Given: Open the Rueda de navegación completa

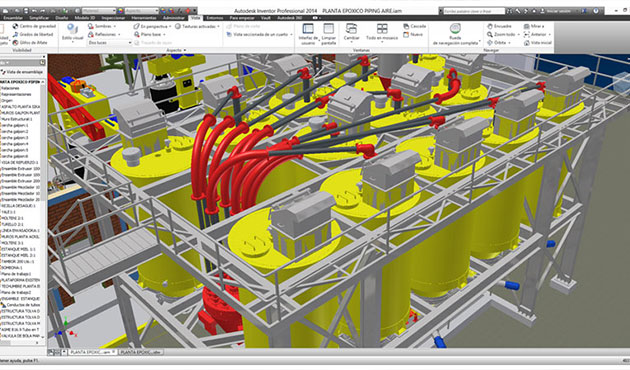Looking at the screenshot, I should (x=456, y=34).
